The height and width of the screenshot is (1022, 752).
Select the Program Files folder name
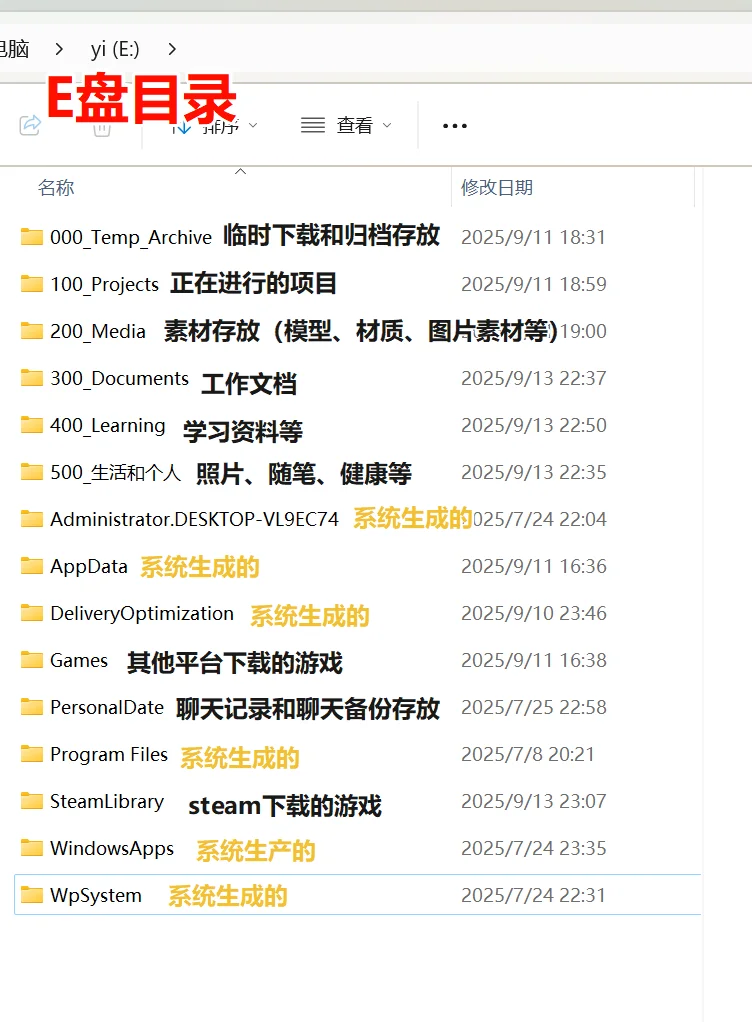tap(109, 754)
